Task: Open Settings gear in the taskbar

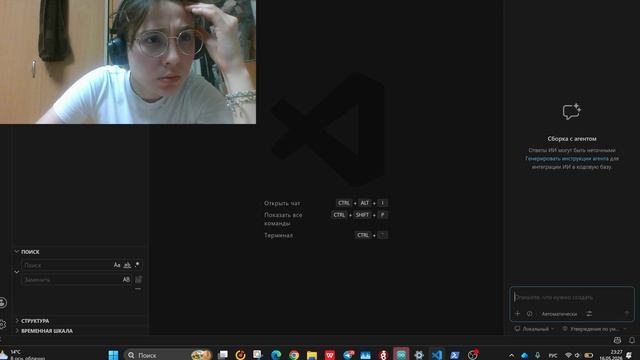Action: (419, 355)
